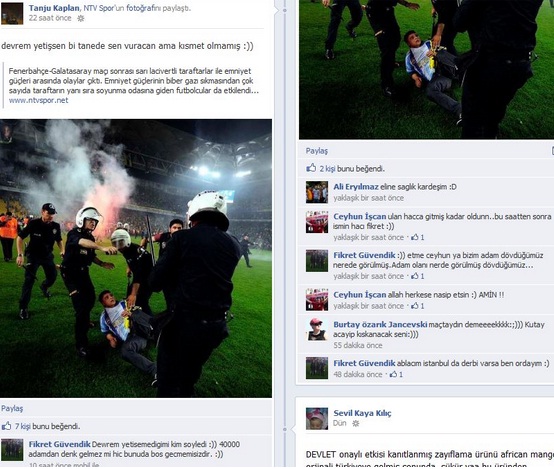Open Sevil Kaya Kılıç's profile thumbnail
This screenshot has width=554, height=469.
317,418
